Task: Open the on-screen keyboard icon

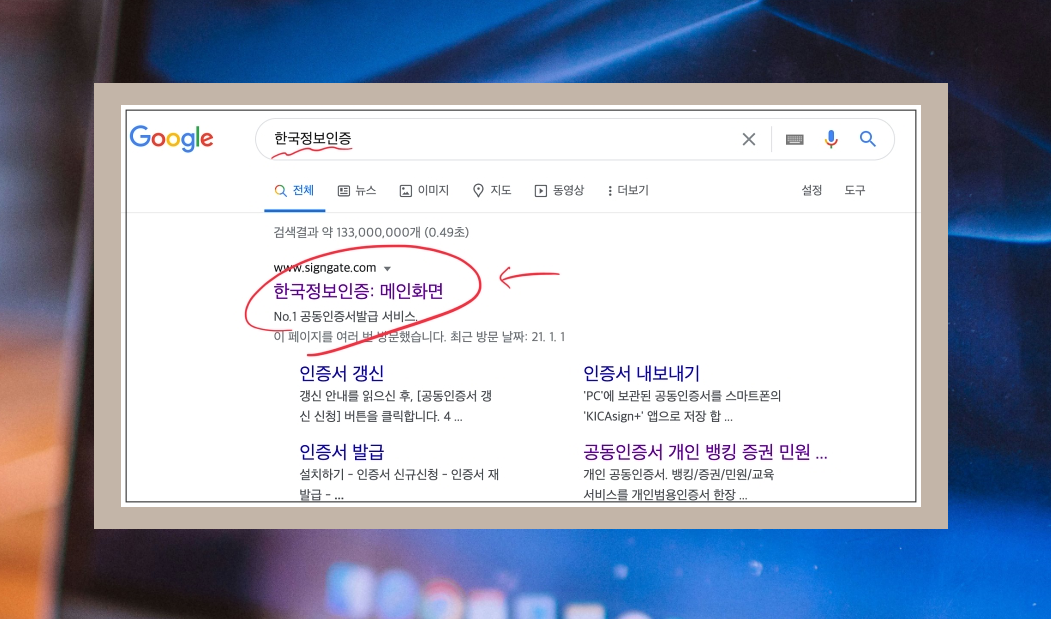Action: 794,139
